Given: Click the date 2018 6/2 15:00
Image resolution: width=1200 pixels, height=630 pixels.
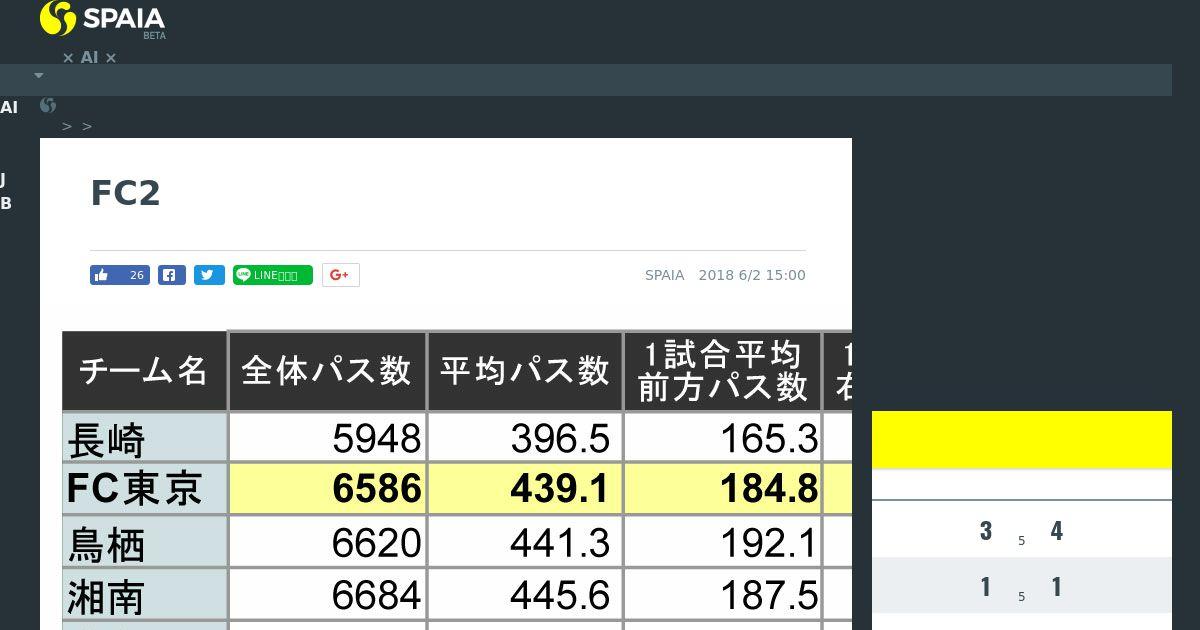Looking at the screenshot, I should 752,275.
